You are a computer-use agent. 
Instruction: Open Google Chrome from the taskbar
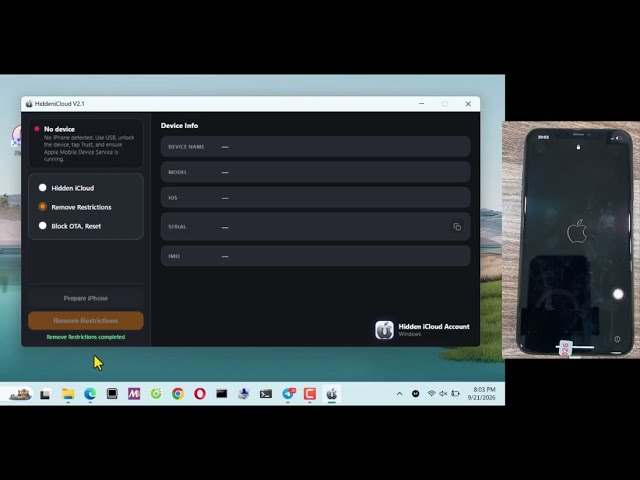tap(178, 393)
